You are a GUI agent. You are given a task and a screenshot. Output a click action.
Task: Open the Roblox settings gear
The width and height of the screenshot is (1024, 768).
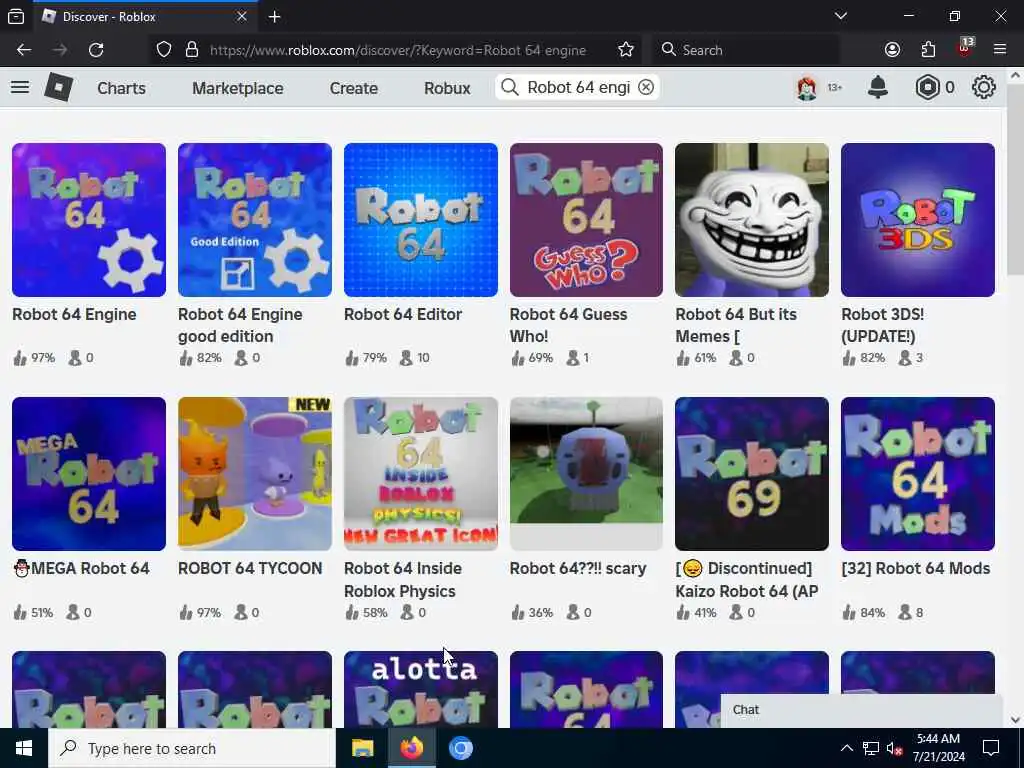pos(984,87)
